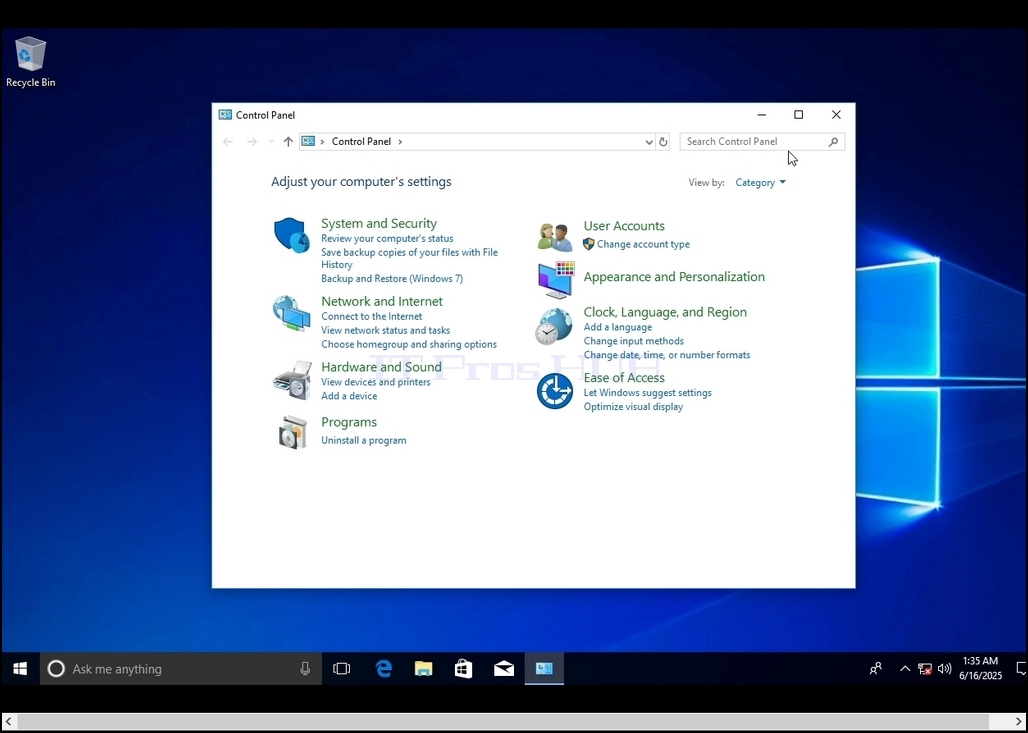Screen dimensions: 1028x733
Task: Expand the View by Category dropdown
Action: [760, 183]
